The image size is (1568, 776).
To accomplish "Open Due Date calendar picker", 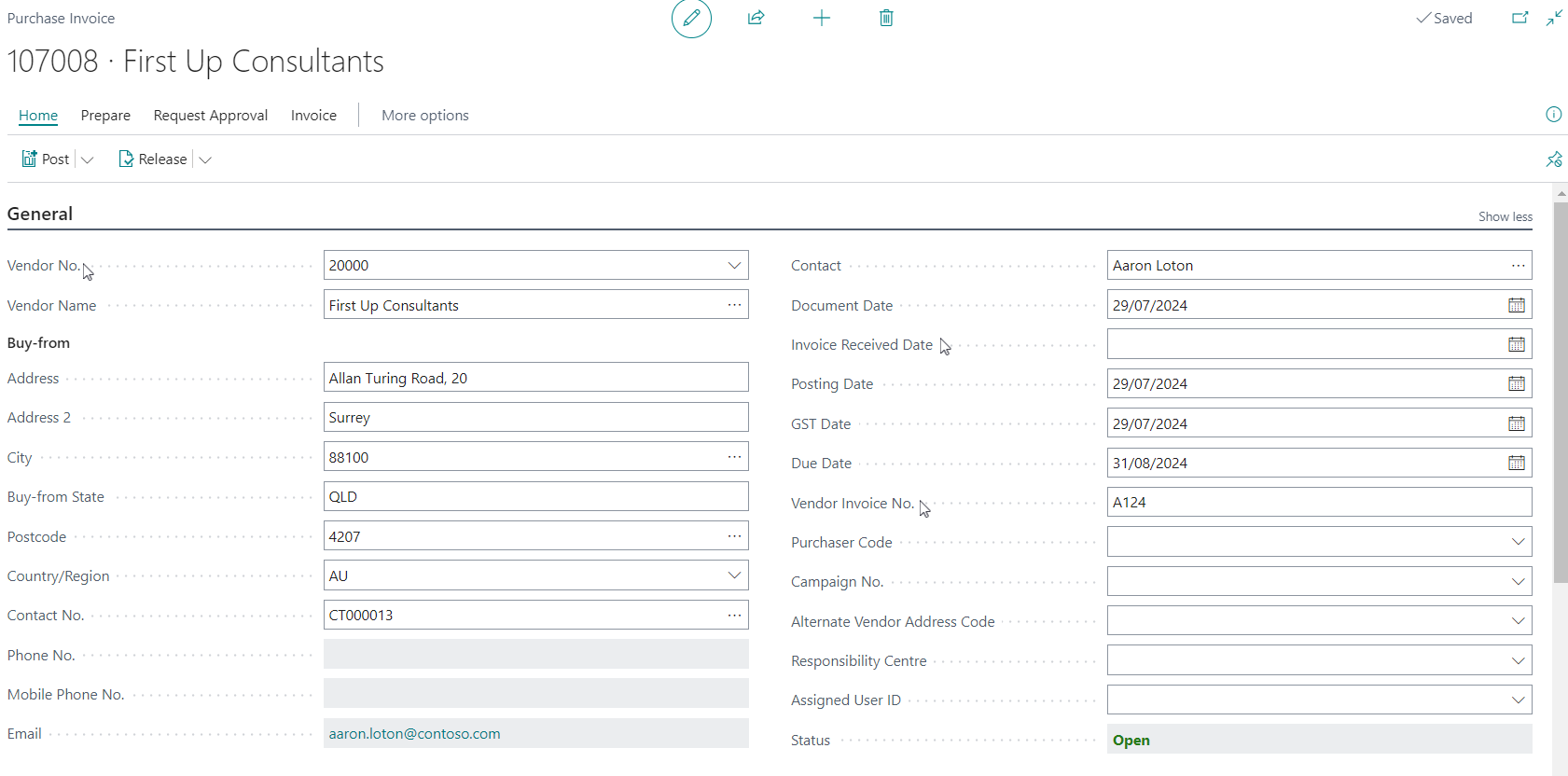I will point(1517,463).
